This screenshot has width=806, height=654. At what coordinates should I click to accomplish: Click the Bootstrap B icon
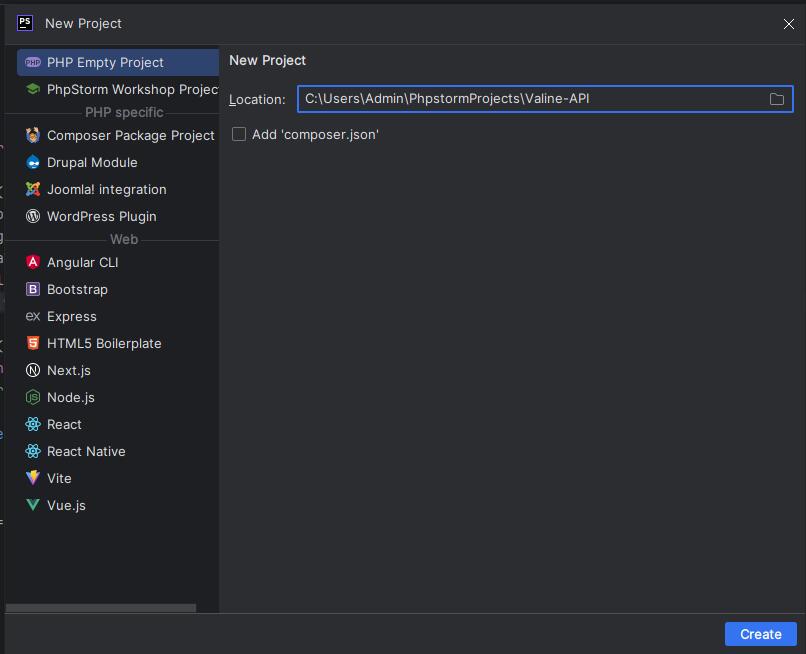click(x=33, y=289)
